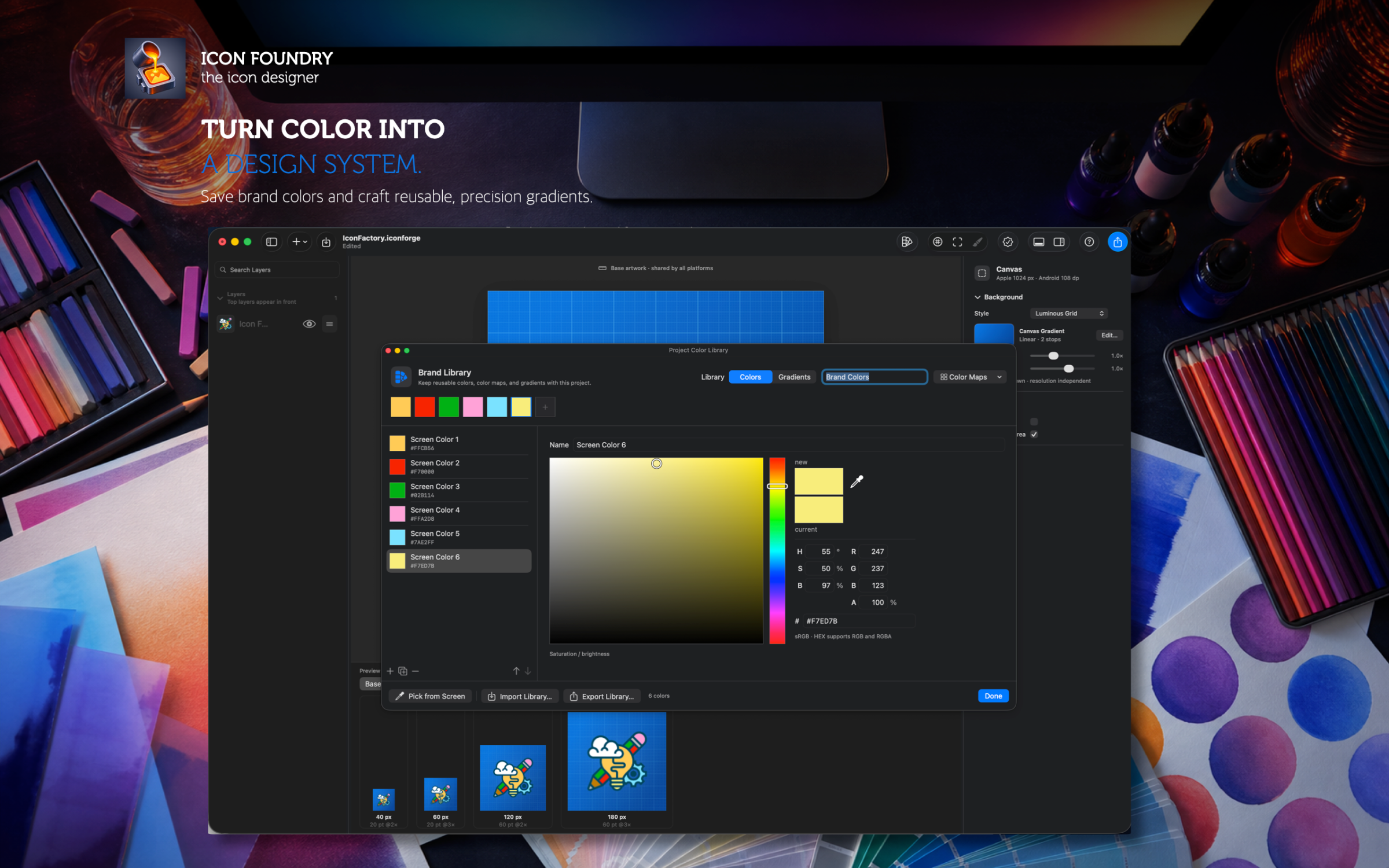
Task: Click the checkmark seal validation icon
Action: (x=1008, y=242)
